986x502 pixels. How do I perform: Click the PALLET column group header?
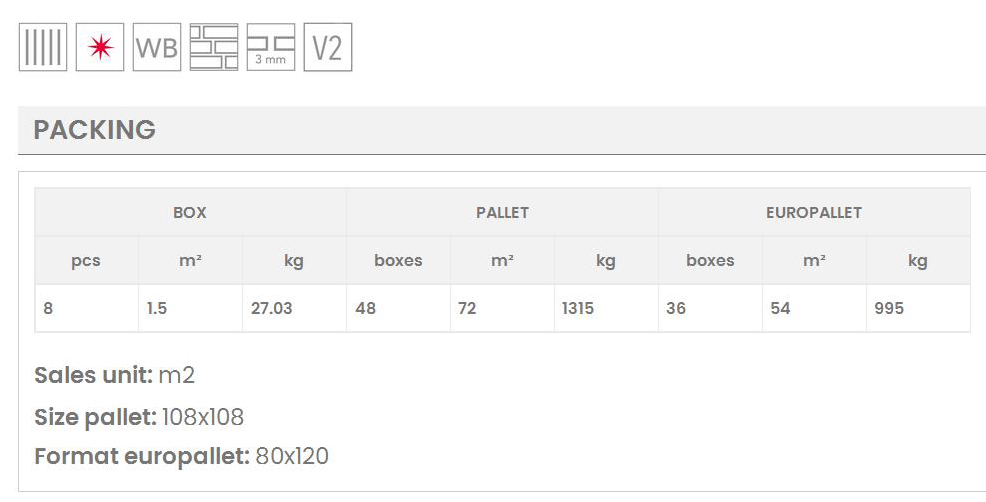[502, 212]
